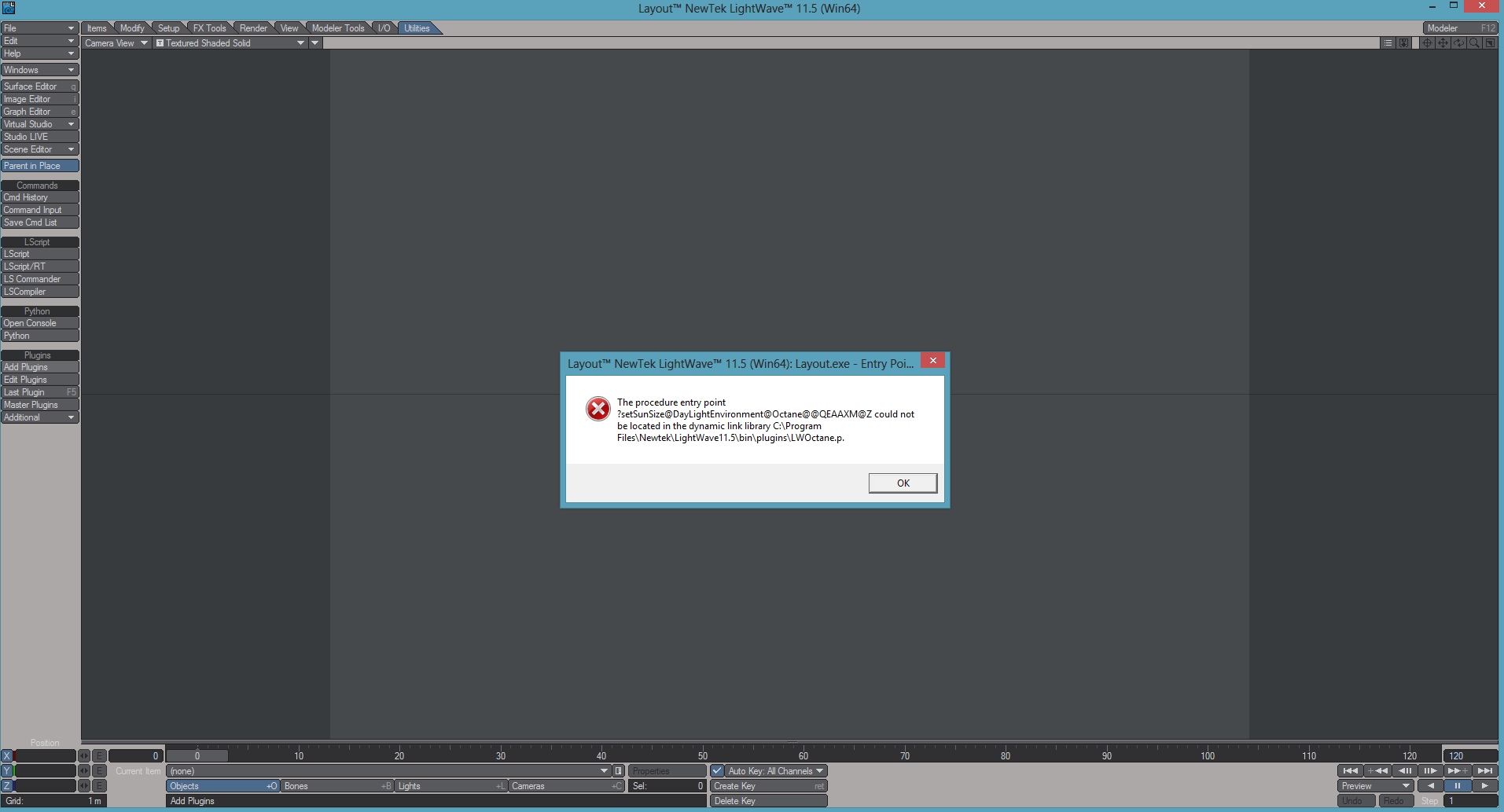Open the Image Editor
The height and width of the screenshot is (812, 1504).
pyautogui.click(x=40, y=99)
